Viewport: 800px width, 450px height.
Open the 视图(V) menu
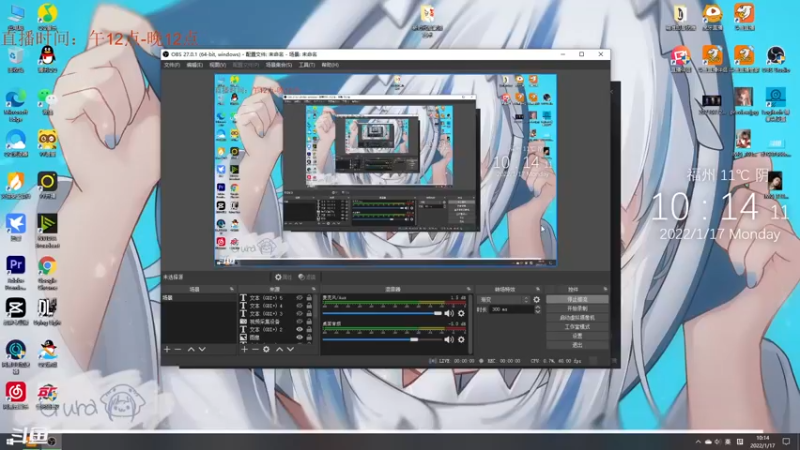[x=217, y=65]
